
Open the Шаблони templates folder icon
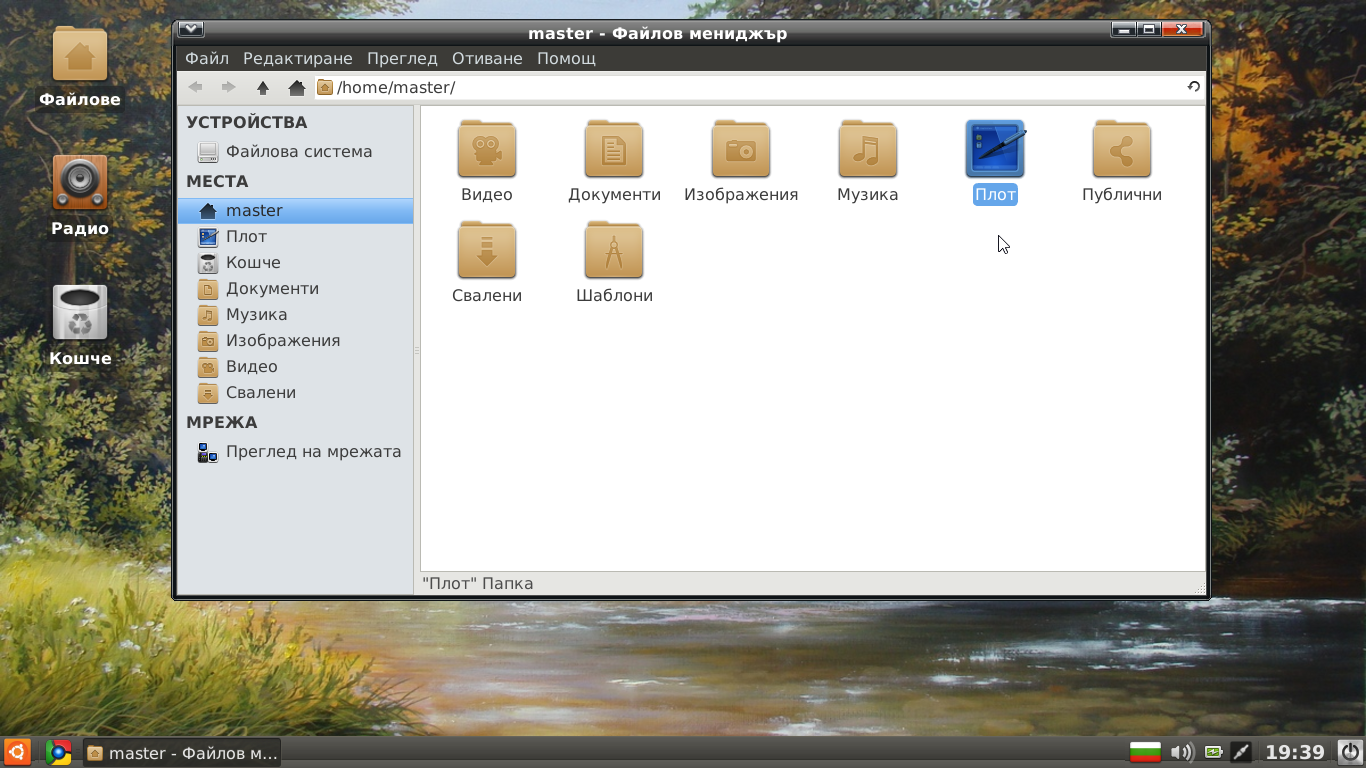point(614,250)
